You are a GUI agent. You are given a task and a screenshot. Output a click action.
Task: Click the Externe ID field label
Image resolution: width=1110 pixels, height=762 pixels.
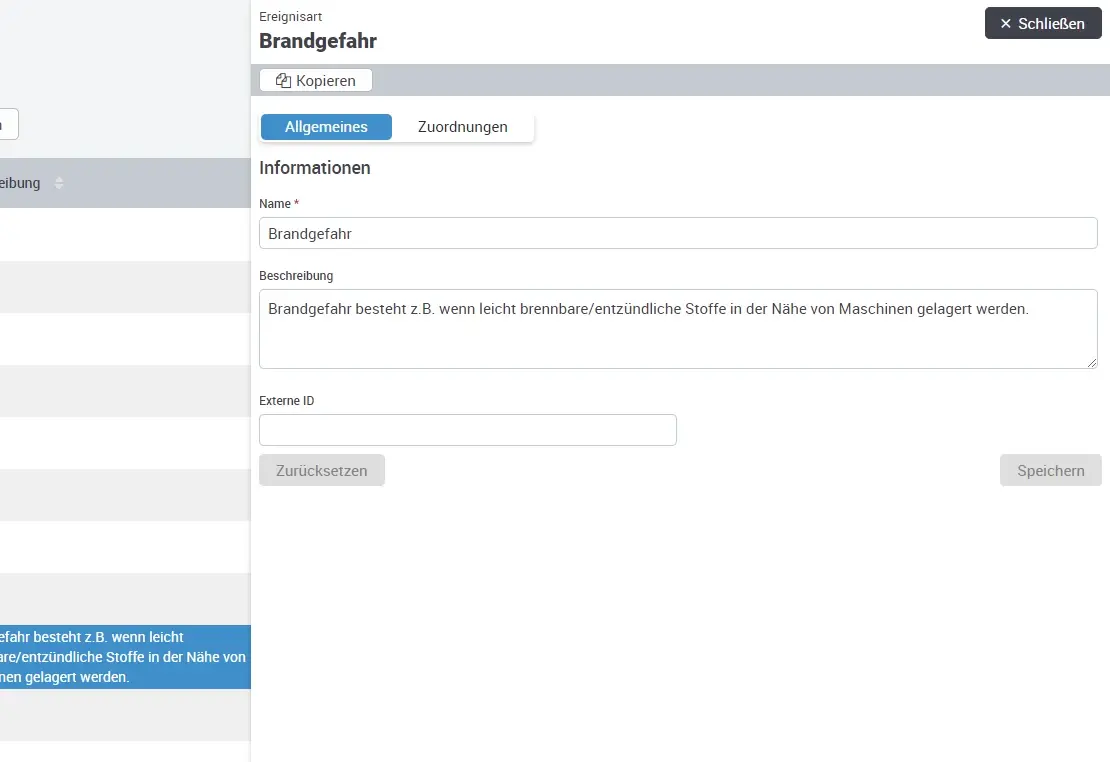click(286, 401)
